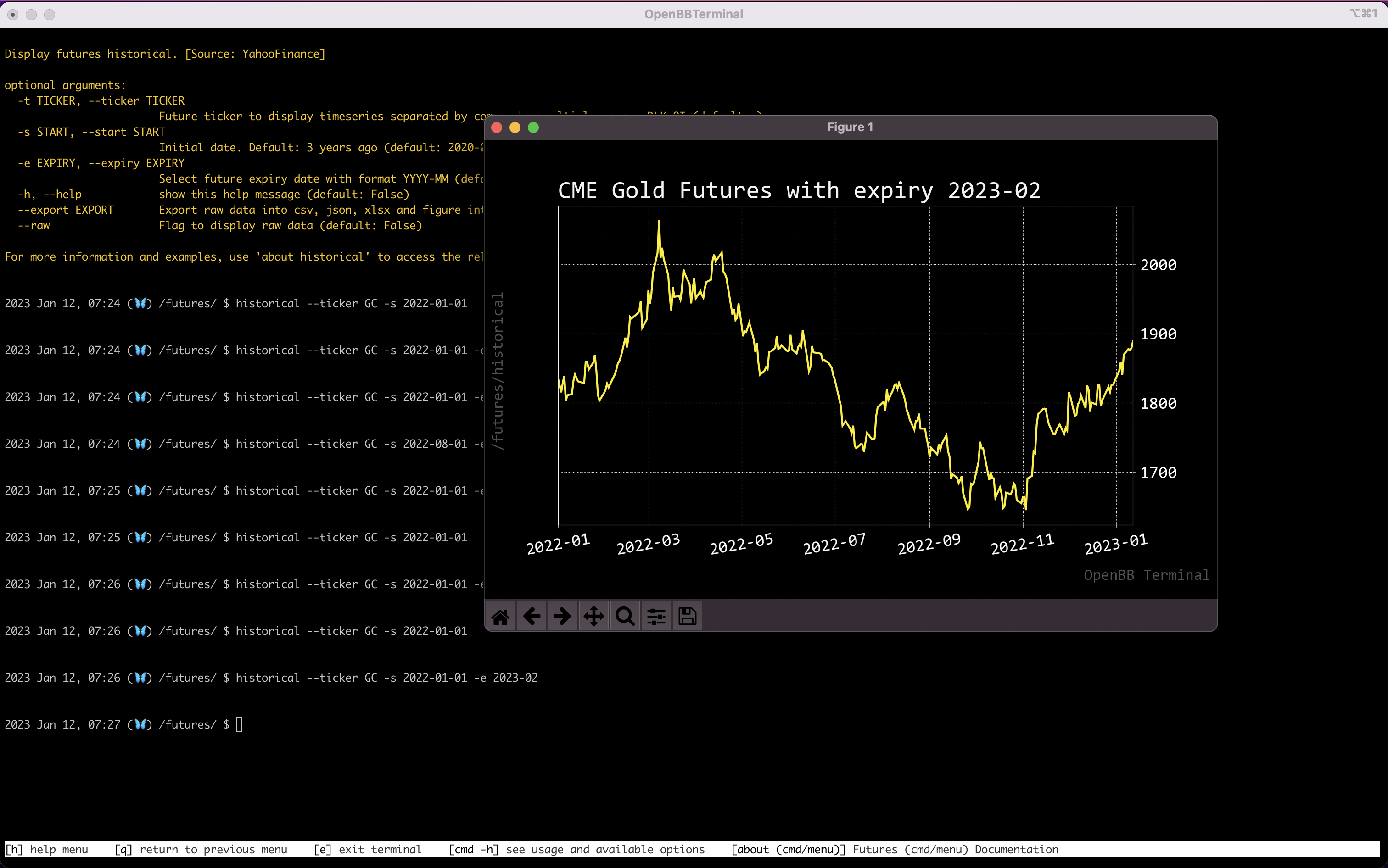Open the subplot configuration sliders
1388x868 pixels.
coord(656,615)
